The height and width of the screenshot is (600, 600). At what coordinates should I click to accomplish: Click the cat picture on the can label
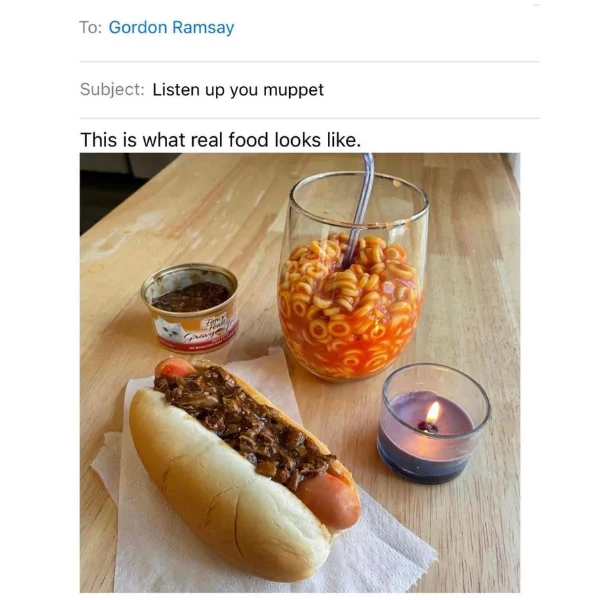pyautogui.click(x=168, y=329)
